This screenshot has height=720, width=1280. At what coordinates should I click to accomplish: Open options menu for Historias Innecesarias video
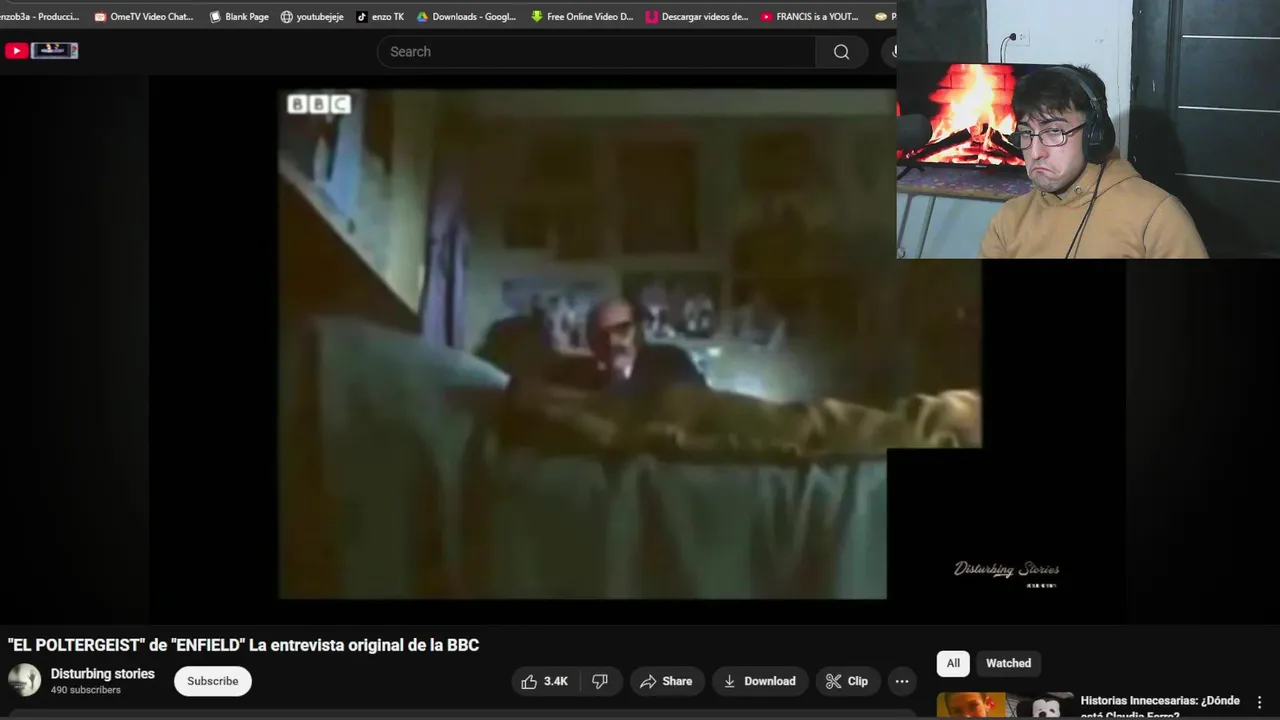click(x=1260, y=702)
